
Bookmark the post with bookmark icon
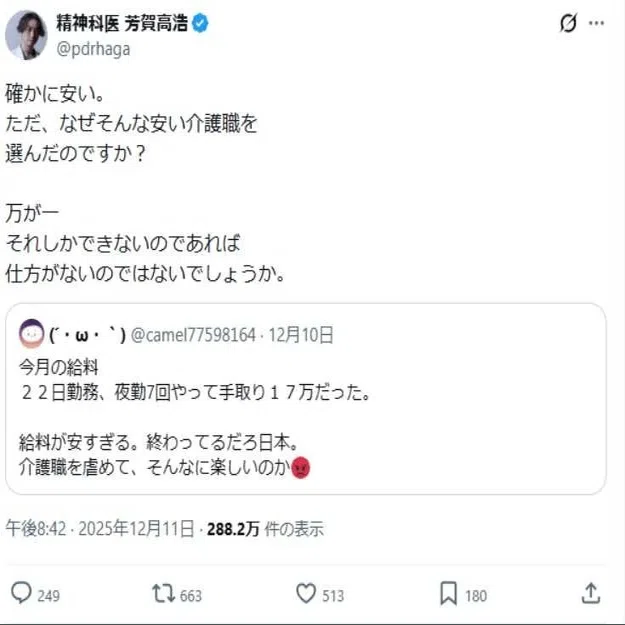pyautogui.click(x=448, y=594)
